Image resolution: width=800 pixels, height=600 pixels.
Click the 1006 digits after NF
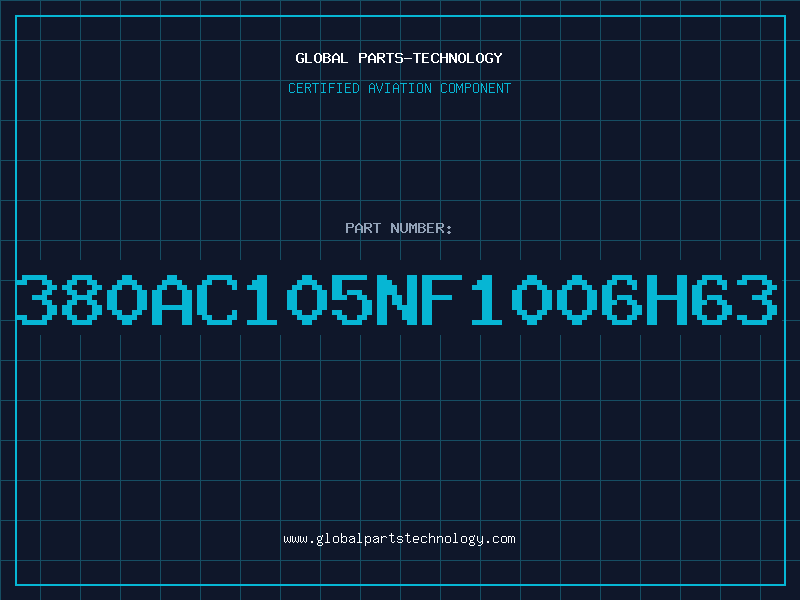click(556, 299)
